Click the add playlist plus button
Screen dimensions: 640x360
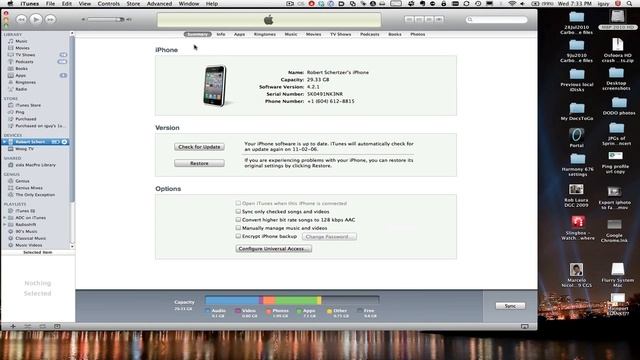click(x=13, y=326)
